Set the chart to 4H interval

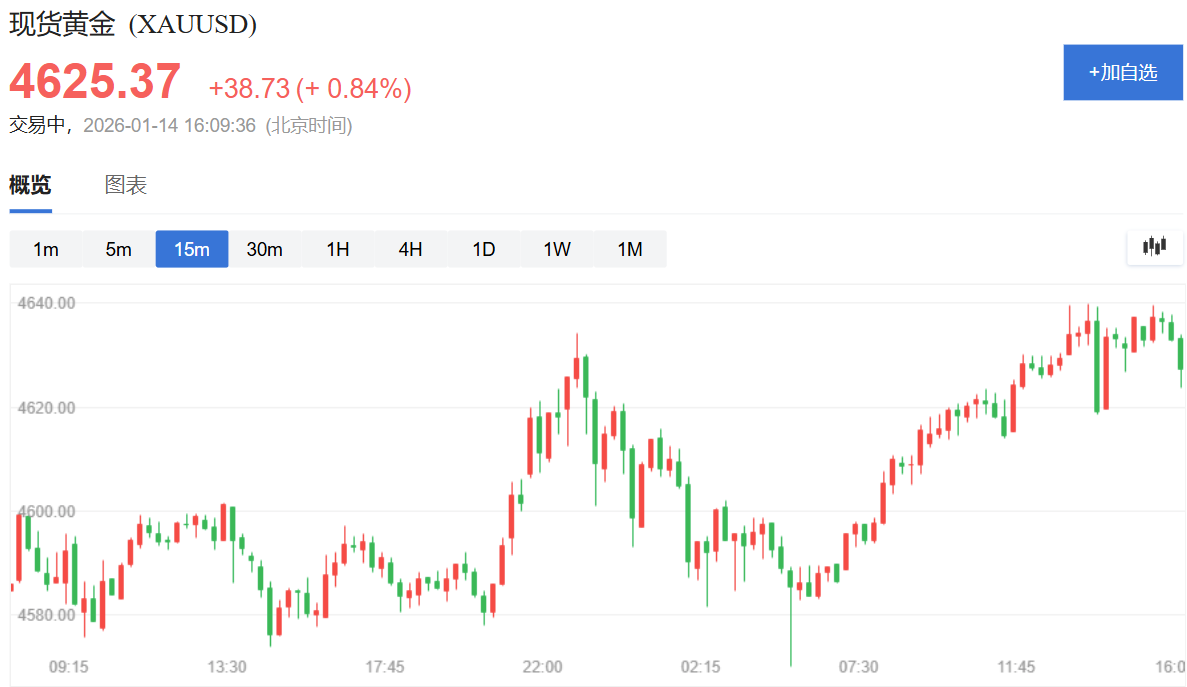[410, 249]
